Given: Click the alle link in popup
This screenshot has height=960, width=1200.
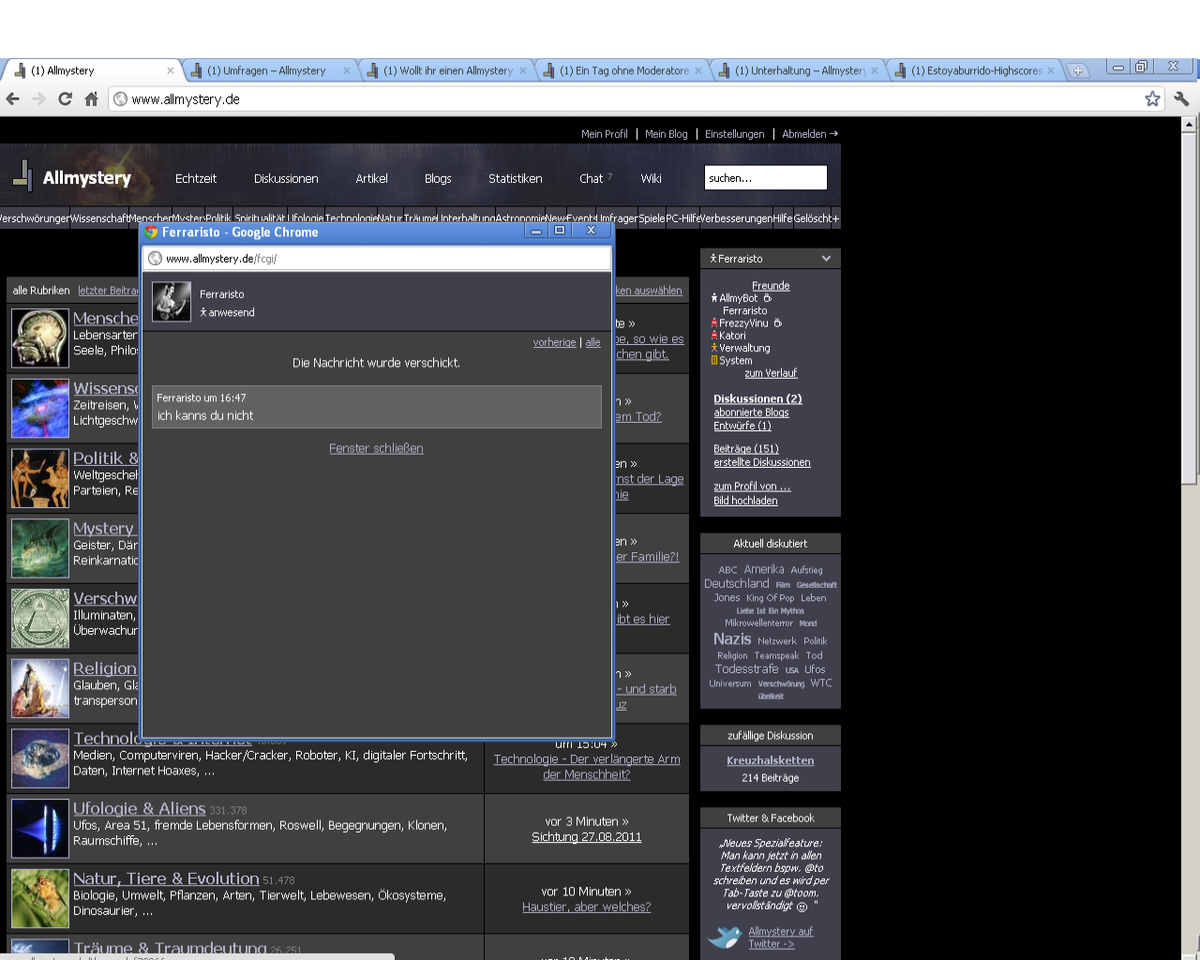Looking at the screenshot, I should pyautogui.click(x=593, y=342).
